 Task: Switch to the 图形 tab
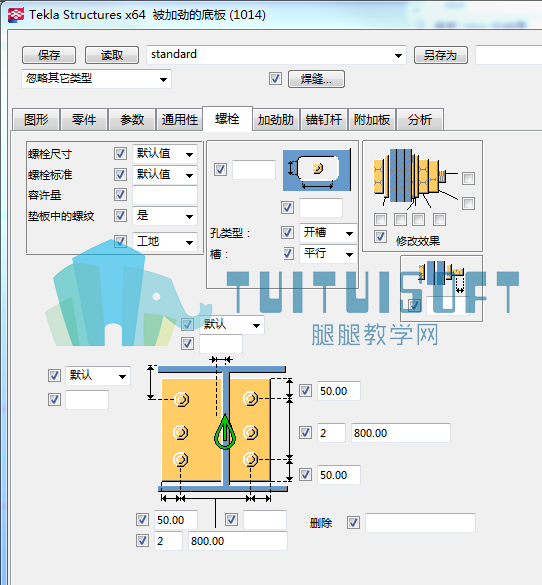point(36,120)
